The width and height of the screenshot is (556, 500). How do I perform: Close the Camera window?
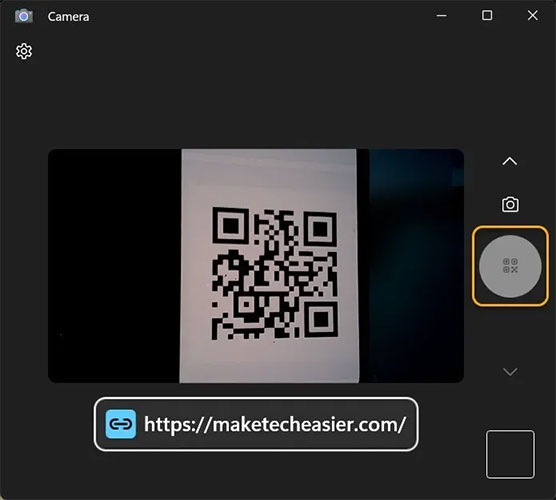point(533,16)
